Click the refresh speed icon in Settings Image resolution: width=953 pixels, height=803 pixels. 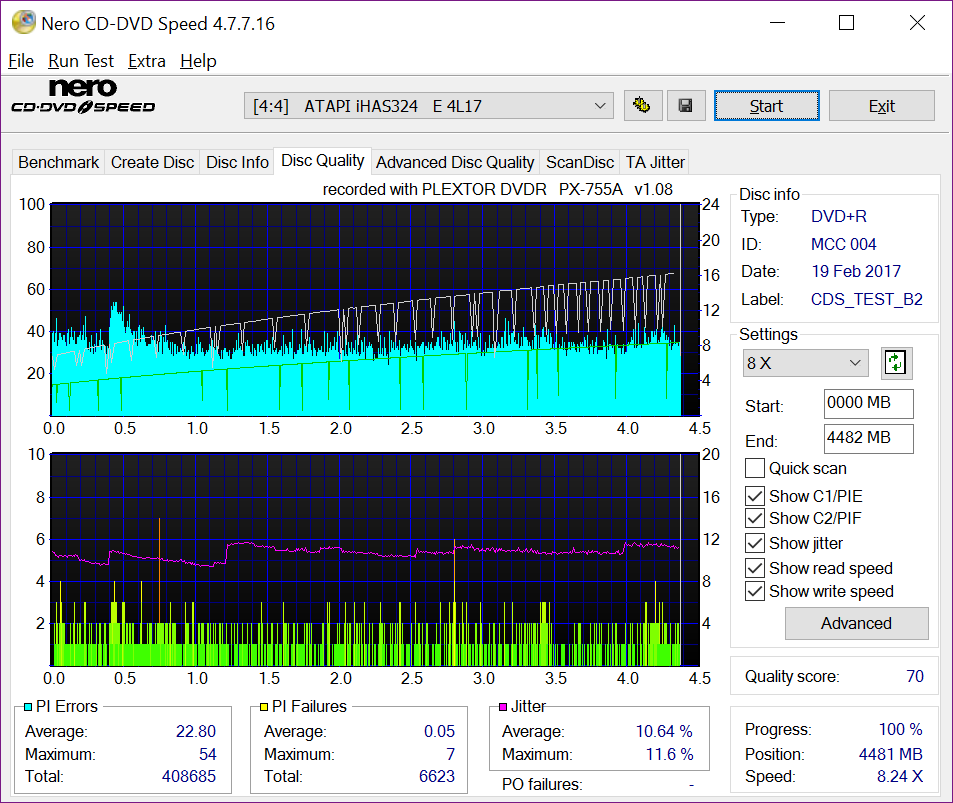[x=896, y=363]
